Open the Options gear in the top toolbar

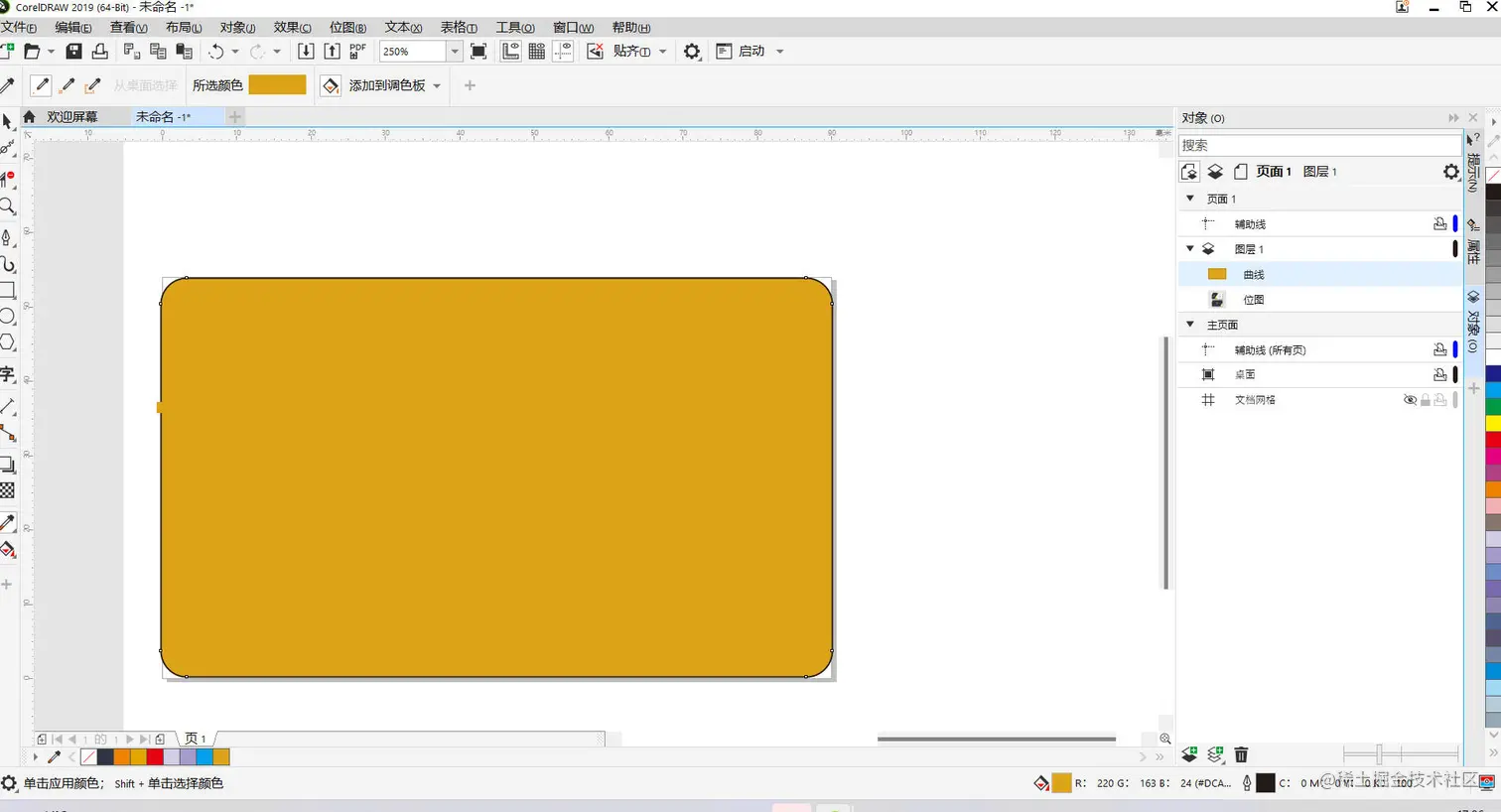pos(692,52)
